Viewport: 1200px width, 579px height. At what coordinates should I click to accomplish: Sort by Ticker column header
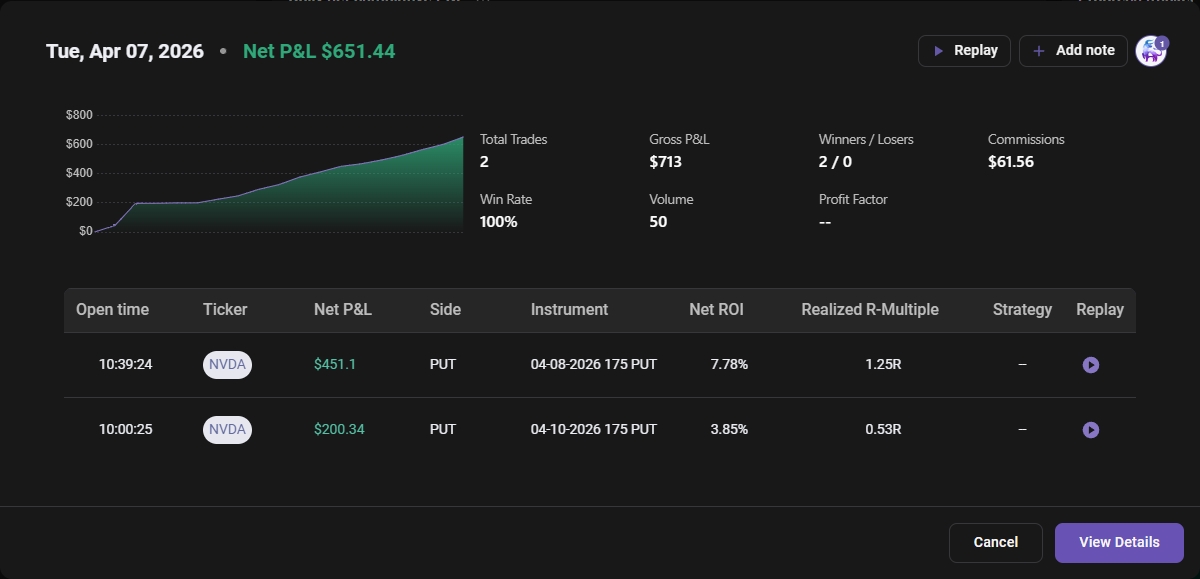[x=225, y=310]
